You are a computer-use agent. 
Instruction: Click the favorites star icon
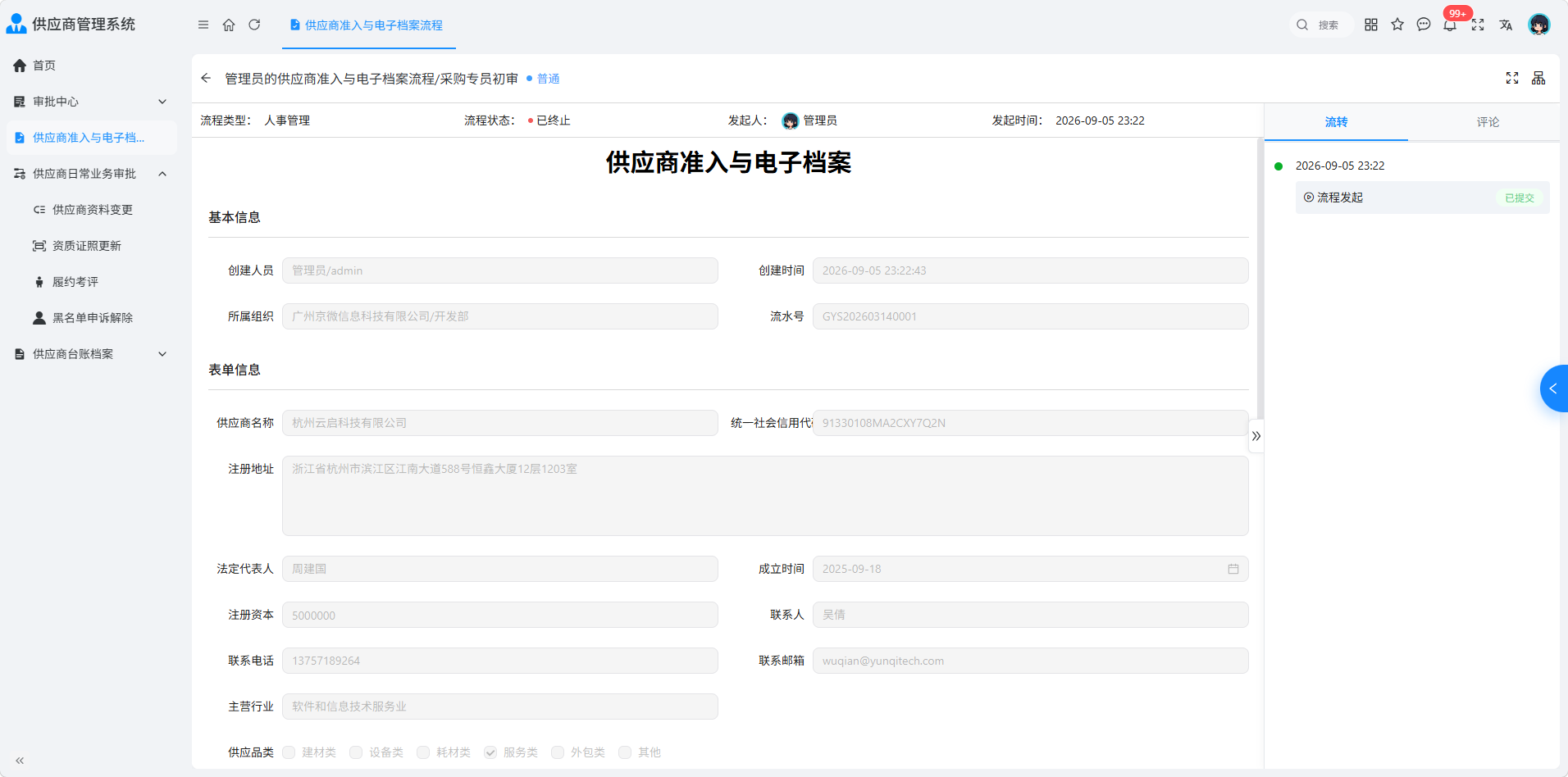pyautogui.click(x=1397, y=25)
